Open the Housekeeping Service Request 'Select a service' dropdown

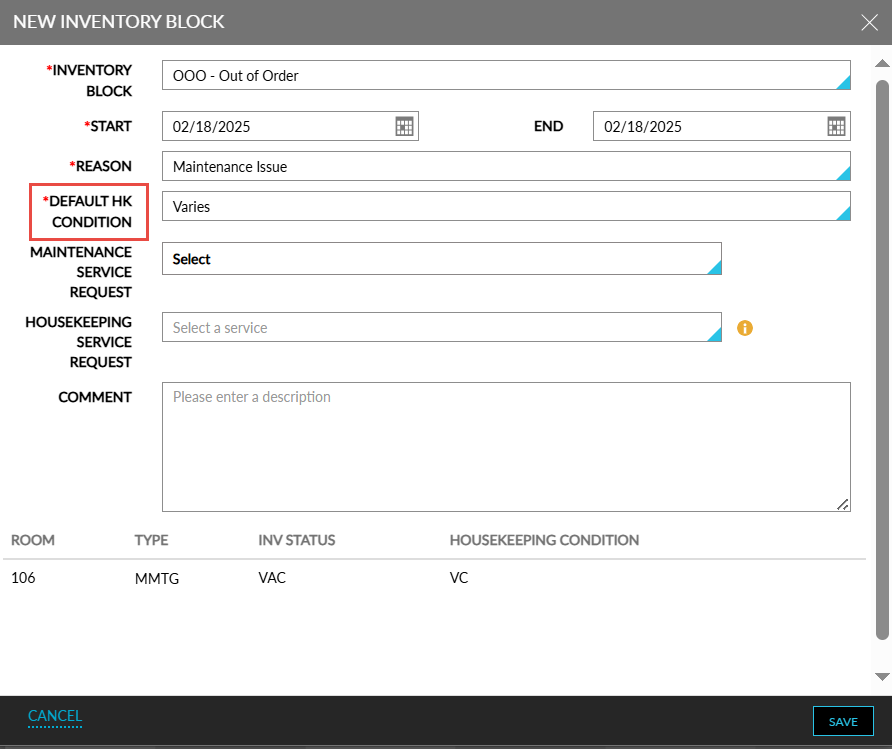point(441,327)
